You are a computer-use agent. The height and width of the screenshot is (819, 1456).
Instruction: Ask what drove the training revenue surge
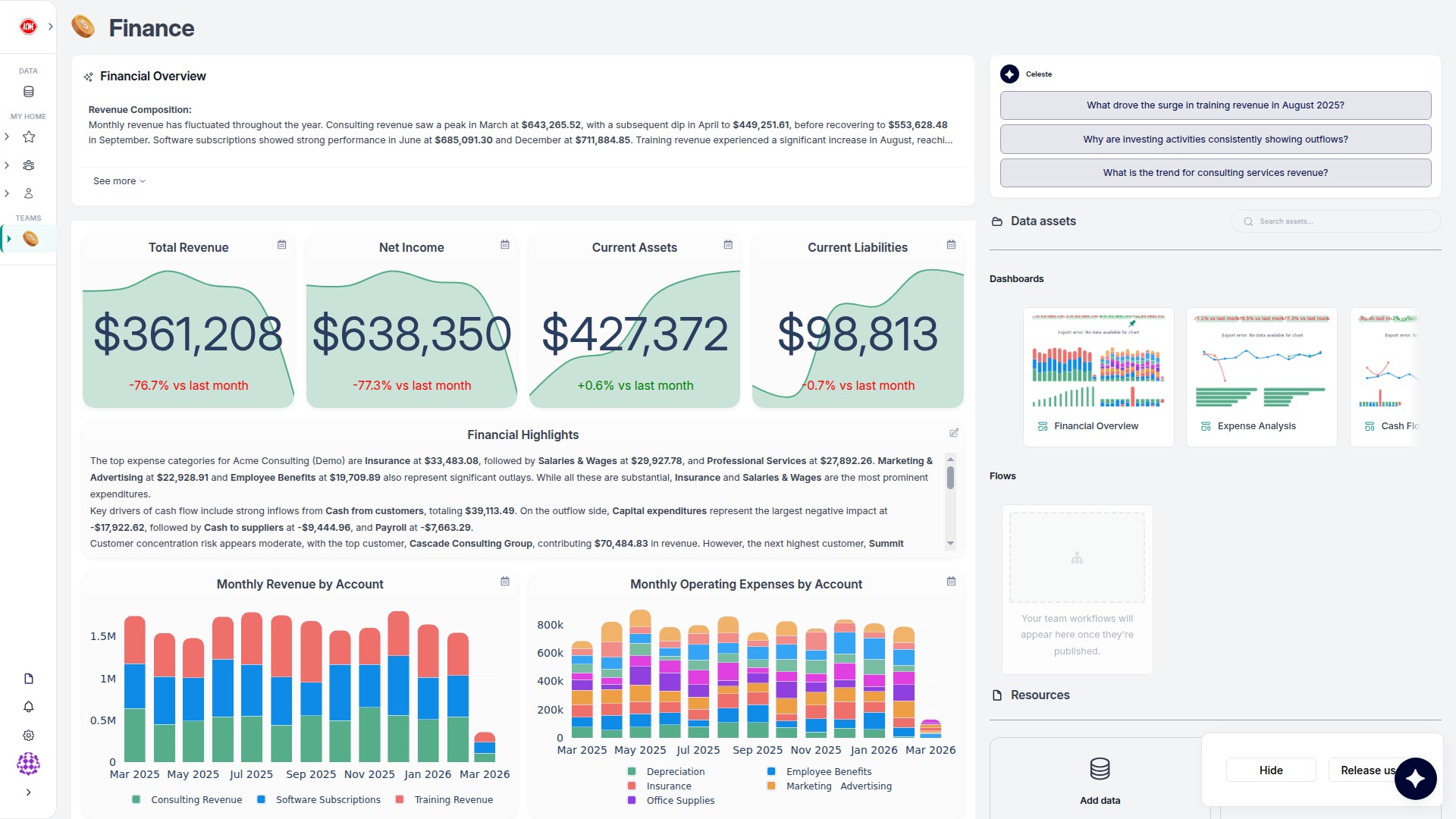coord(1215,105)
